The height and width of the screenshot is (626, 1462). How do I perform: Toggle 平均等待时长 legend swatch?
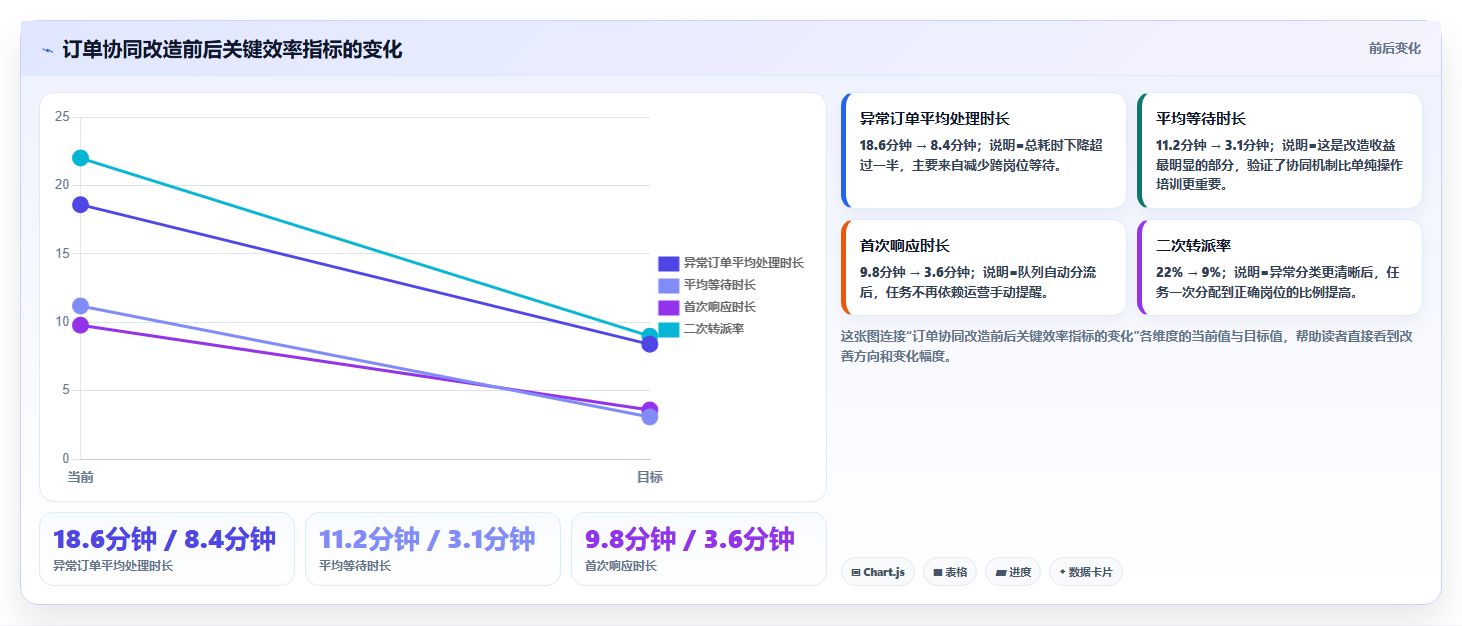[668, 285]
